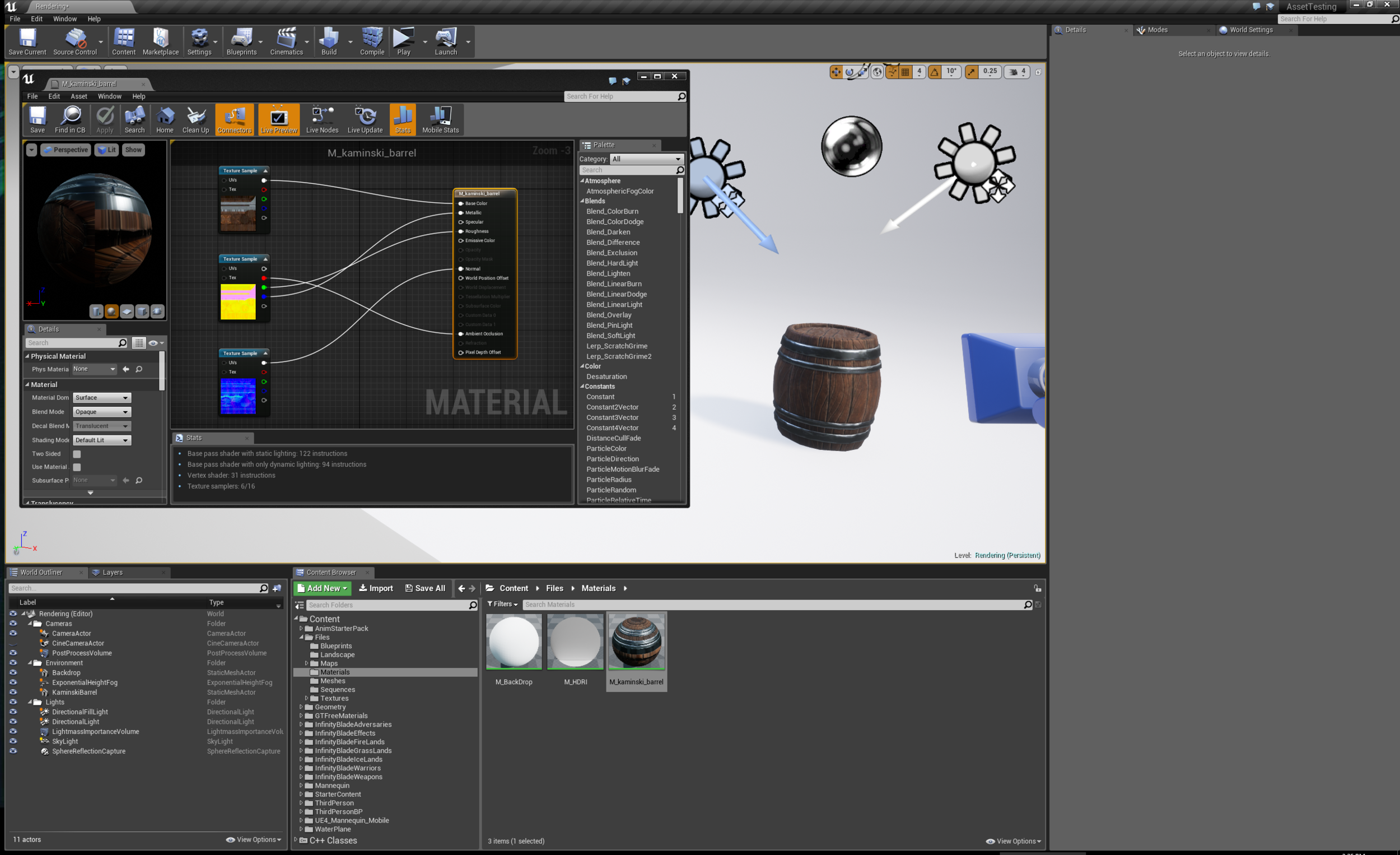Click Find in CB button
Viewport: 1400px width, 855px height.
tap(70, 120)
